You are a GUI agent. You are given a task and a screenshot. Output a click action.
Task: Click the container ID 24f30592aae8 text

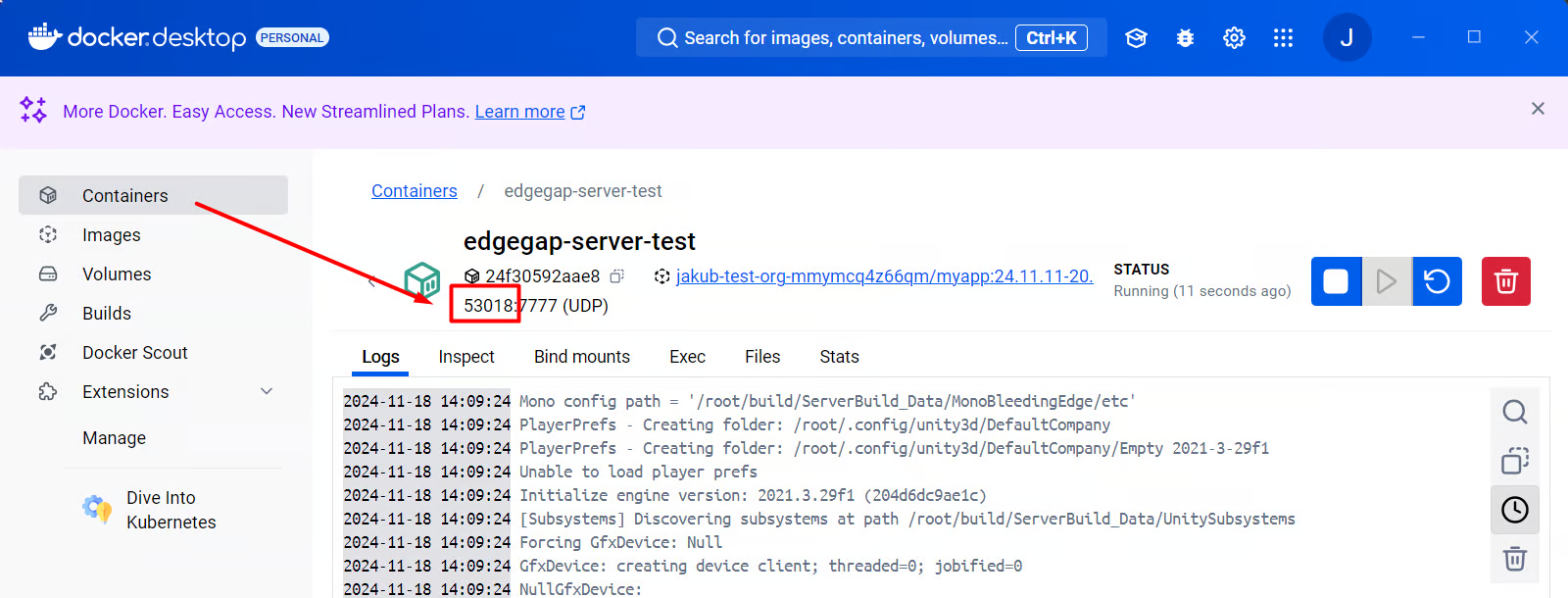[x=543, y=276]
